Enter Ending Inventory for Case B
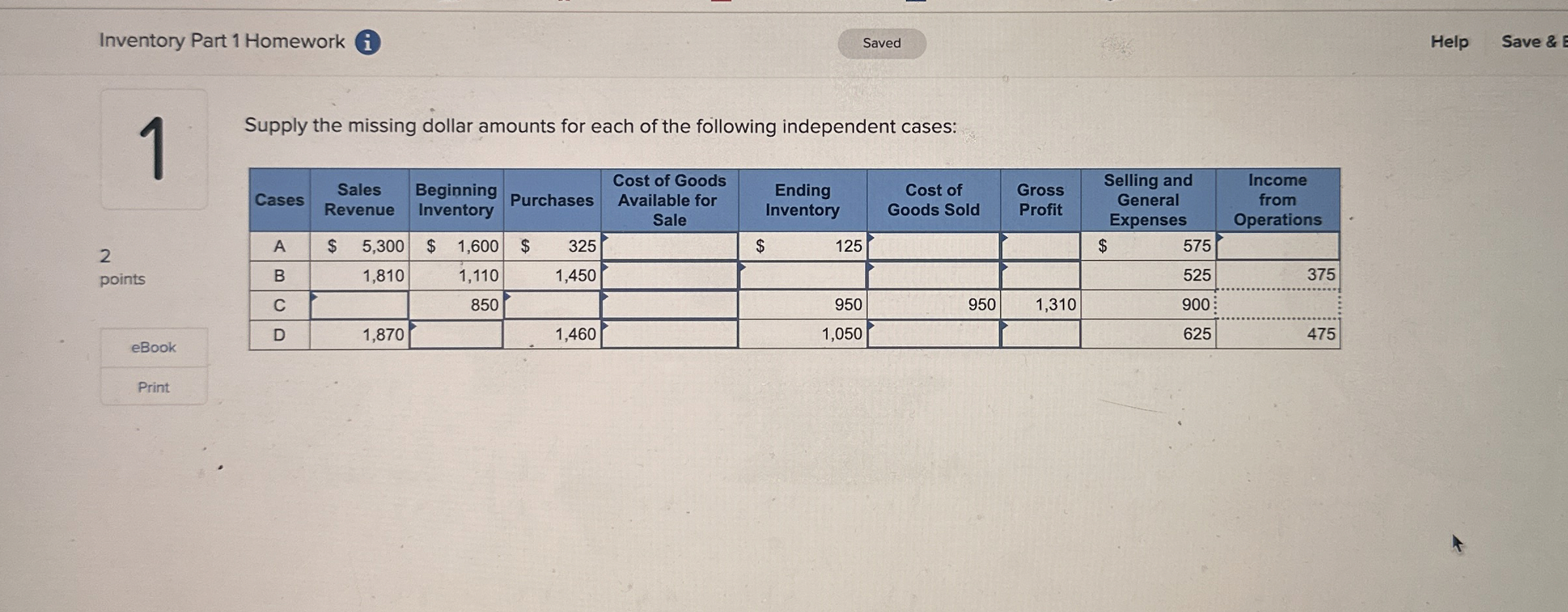Image resolution: width=1568 pixels, height=612 pixels. pyautogui.click(x=802, y=276)
